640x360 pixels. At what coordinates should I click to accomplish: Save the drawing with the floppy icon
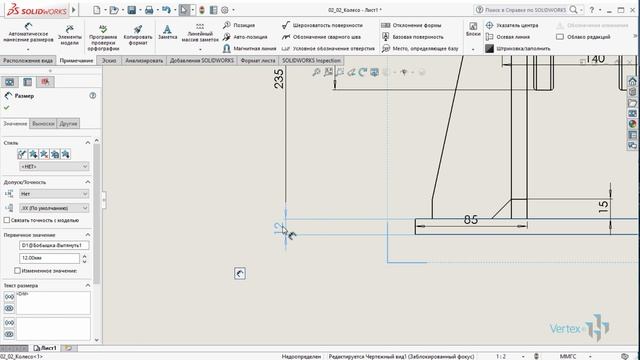(131, 10)
